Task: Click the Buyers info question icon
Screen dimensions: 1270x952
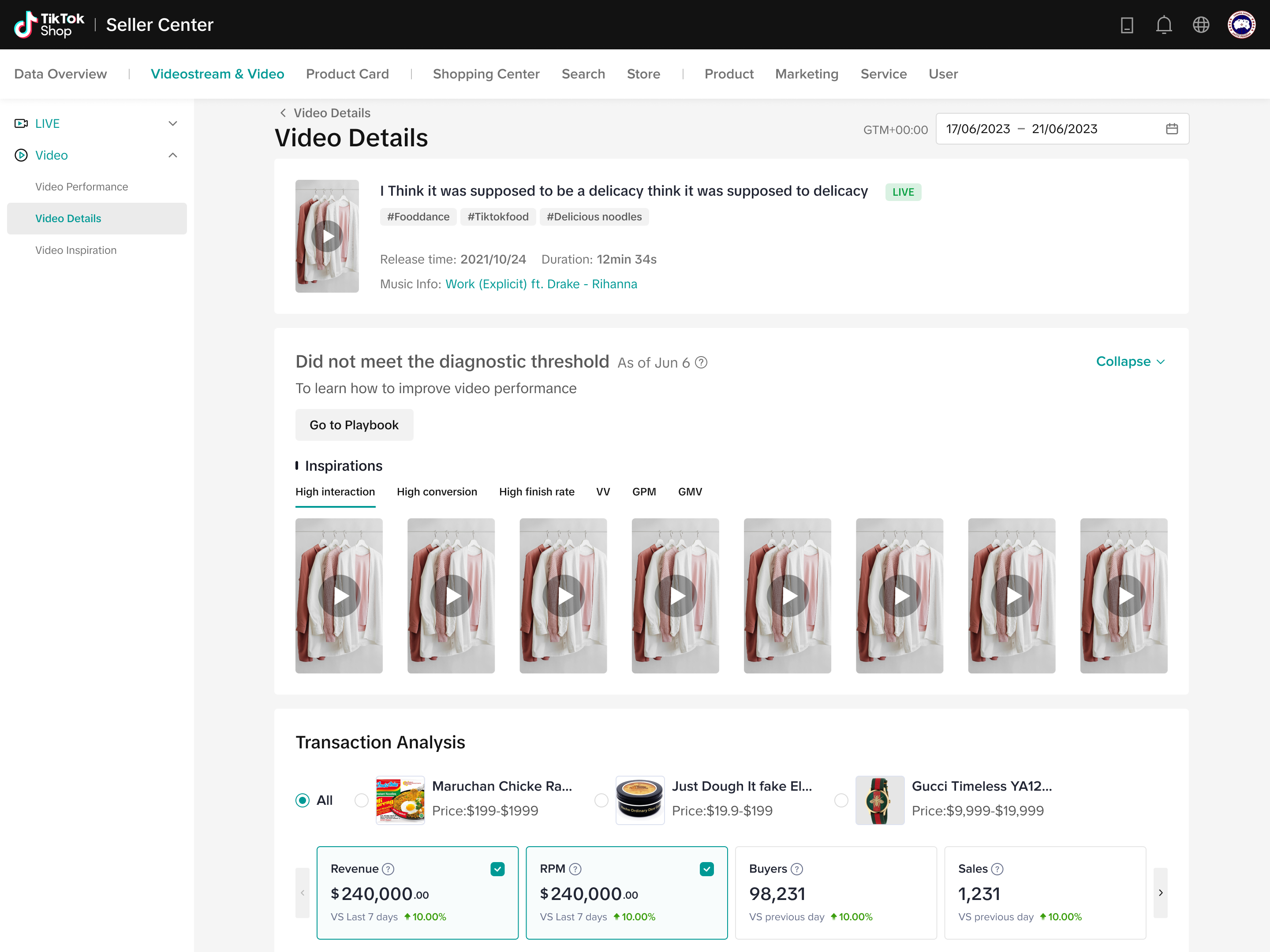Action: pos(797,869)
